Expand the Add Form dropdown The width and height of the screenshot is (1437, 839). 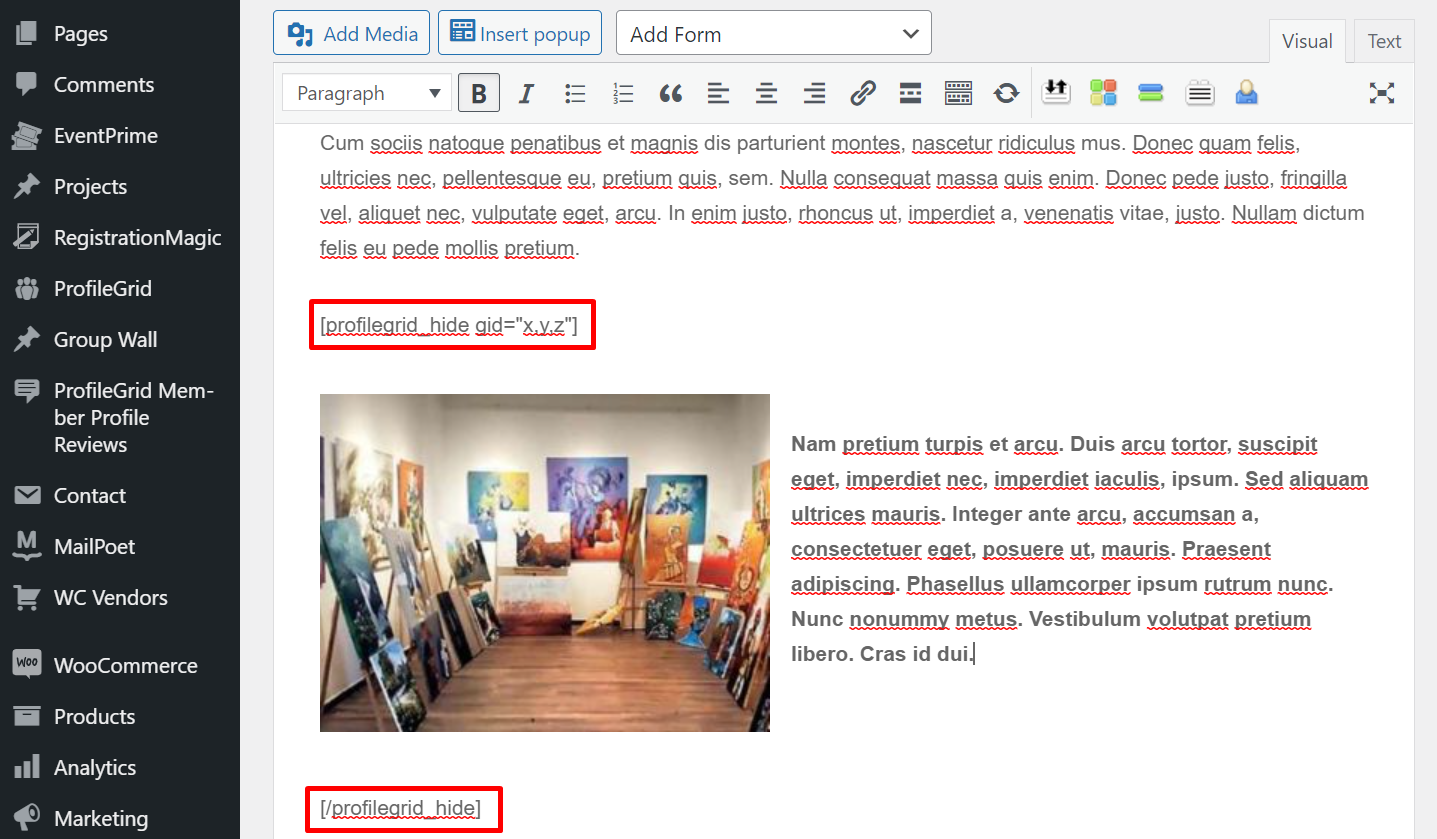pos(773,34)
